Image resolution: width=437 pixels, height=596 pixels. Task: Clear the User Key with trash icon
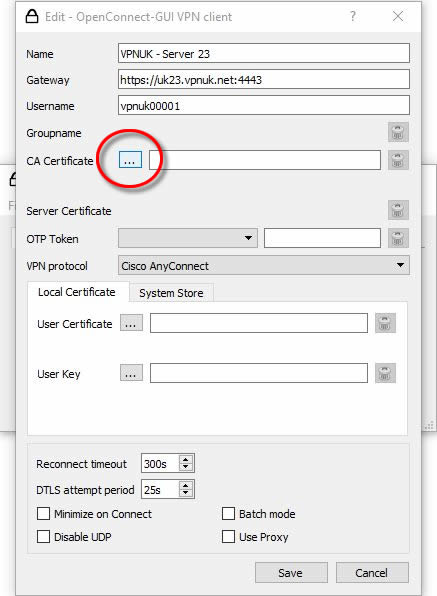tap(385, 373)
